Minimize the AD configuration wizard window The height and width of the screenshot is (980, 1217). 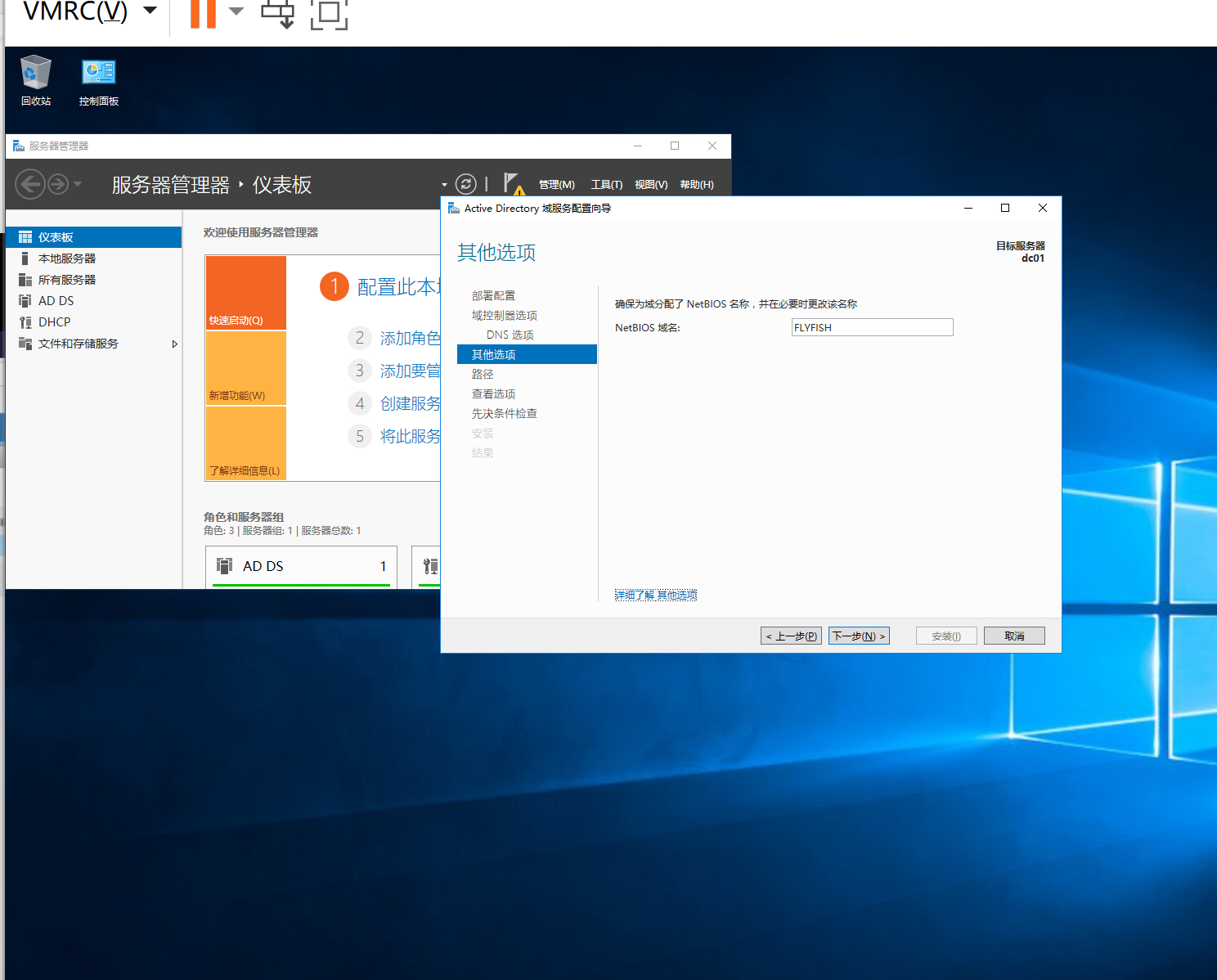[968, 208]
